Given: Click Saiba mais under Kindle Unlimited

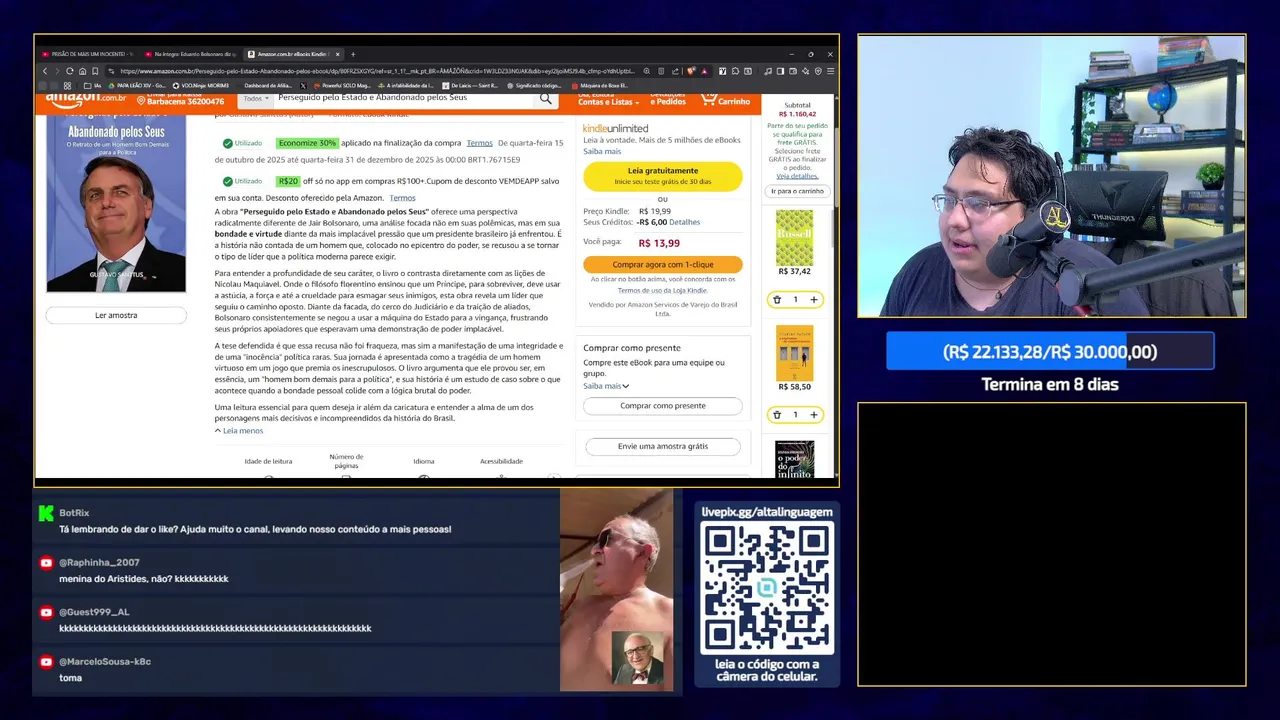Looking at the screenshot, I should (x=602, y=151).
